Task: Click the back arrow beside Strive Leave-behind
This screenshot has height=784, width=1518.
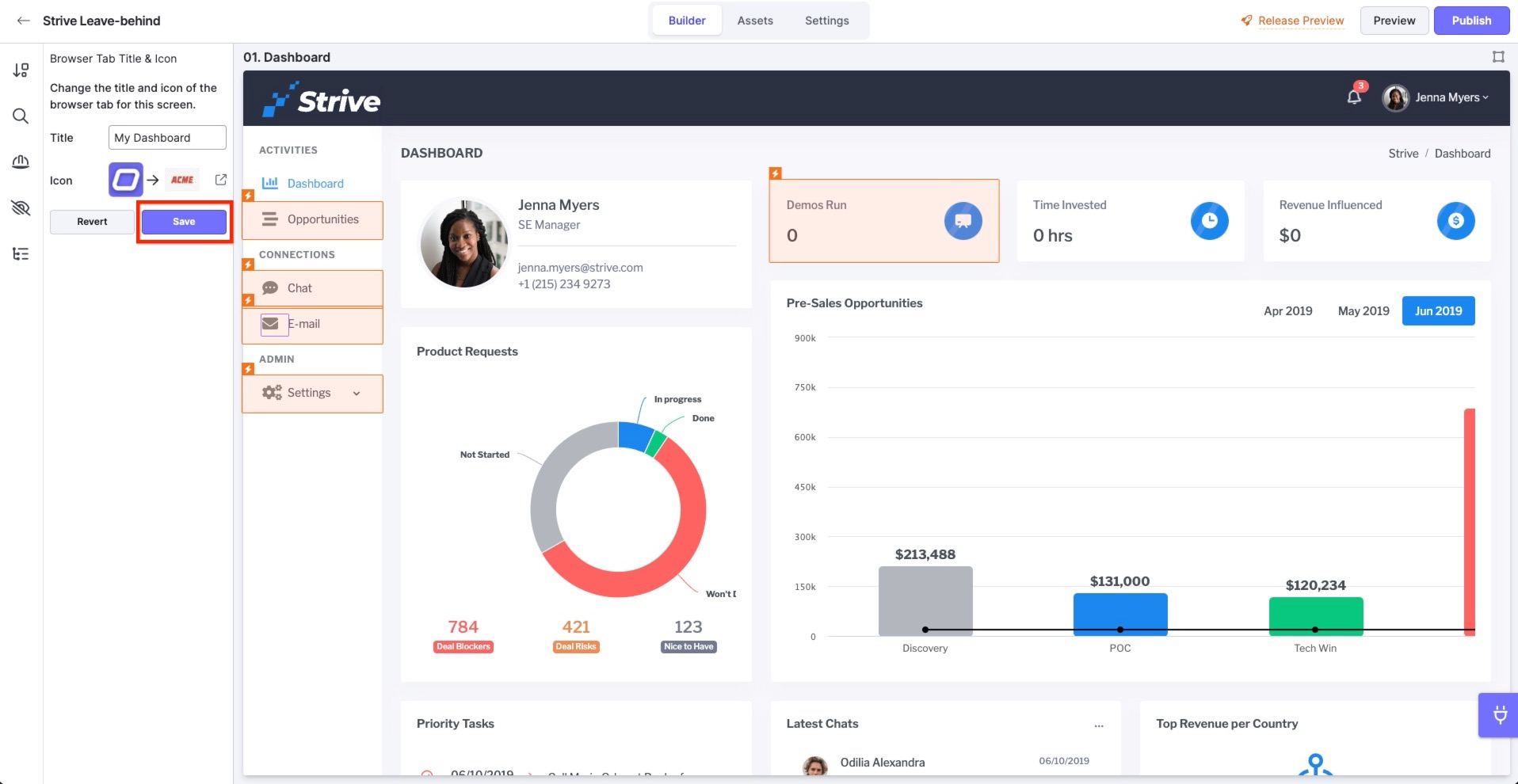Action: pos(23,21)
